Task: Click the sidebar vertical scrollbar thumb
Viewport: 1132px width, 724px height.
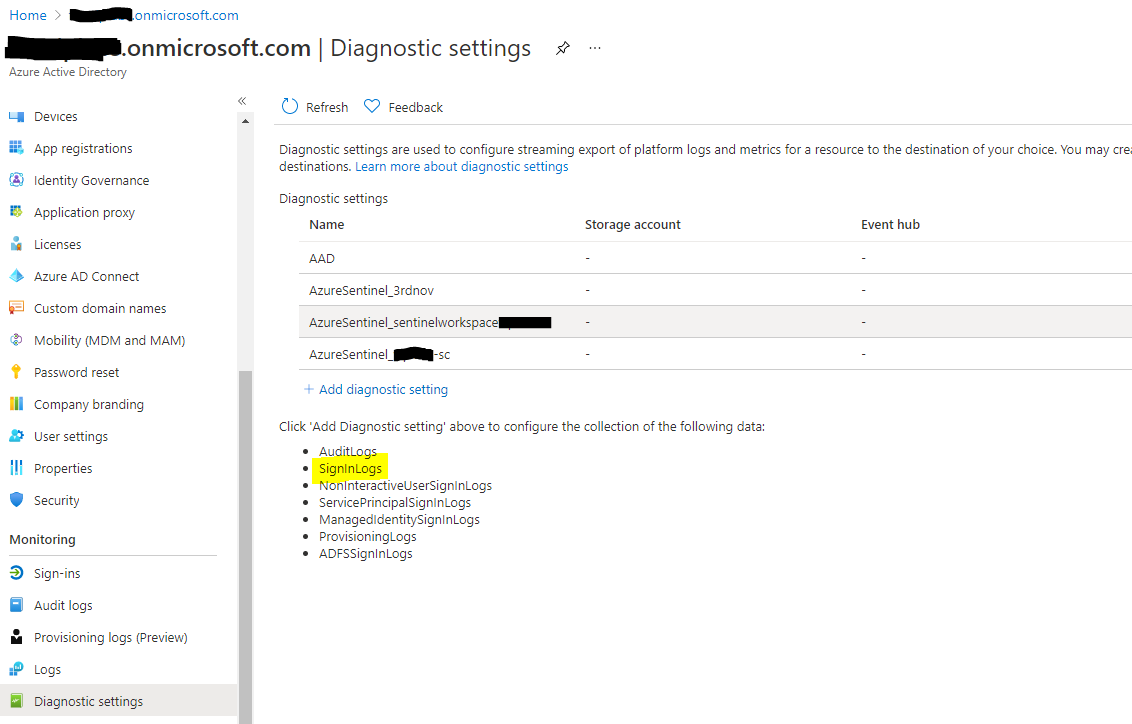Action: 245,546
